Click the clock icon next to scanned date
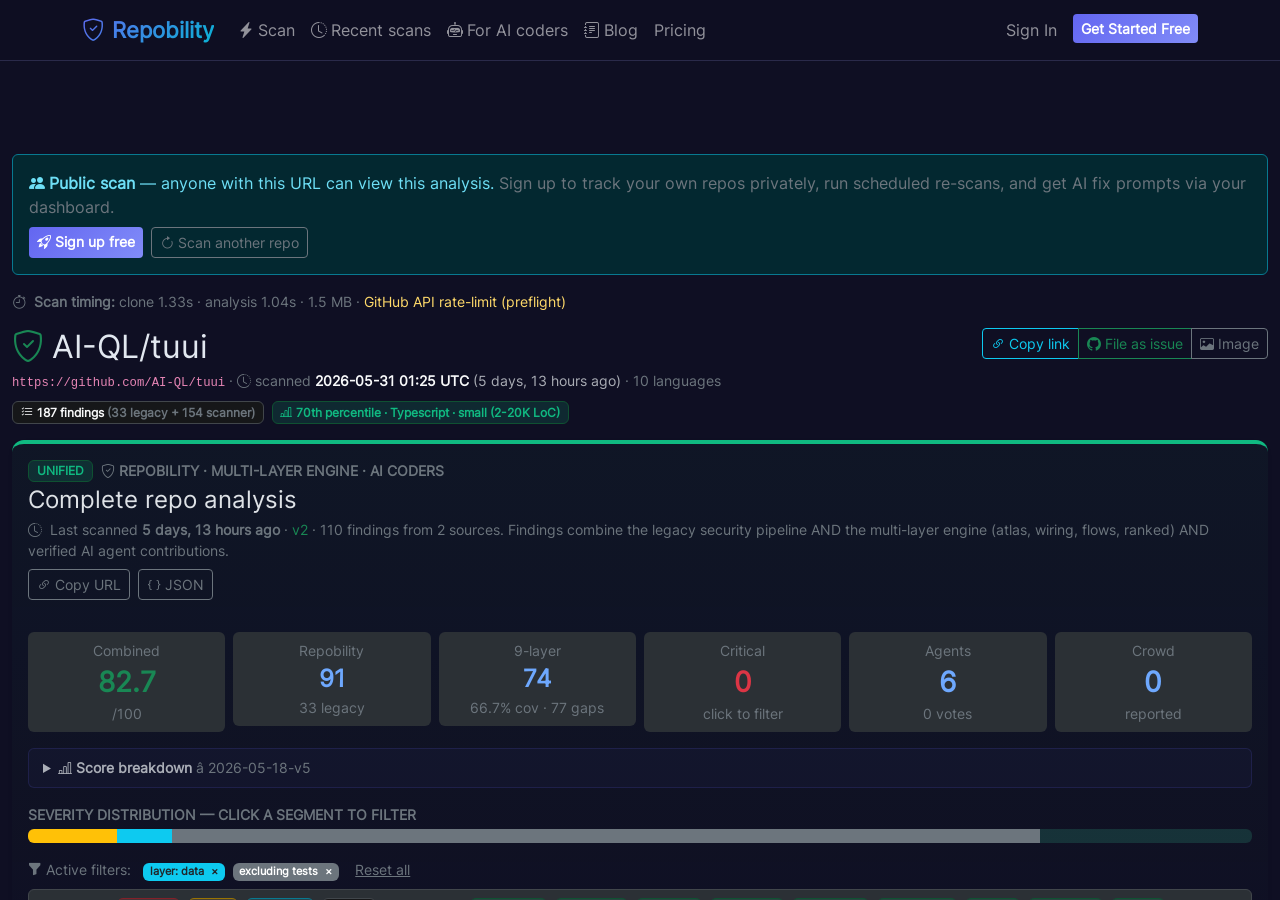Image resolution: width=1280 pixels, height=900 pixels. tap(244, 381)
